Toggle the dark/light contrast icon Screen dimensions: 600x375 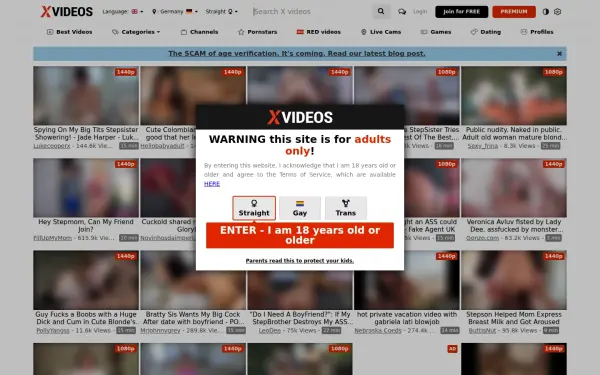point(546,11)
